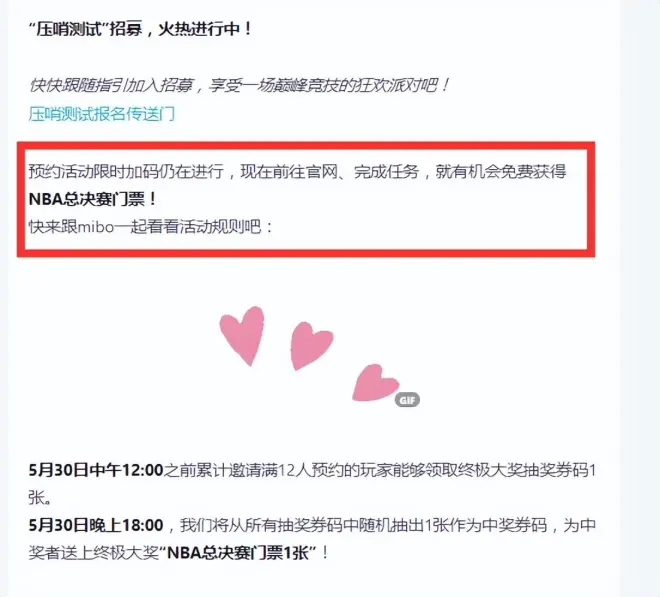Click the leftmost pink heart
This screenshot has height=597, width=660.
pos(242,336)
